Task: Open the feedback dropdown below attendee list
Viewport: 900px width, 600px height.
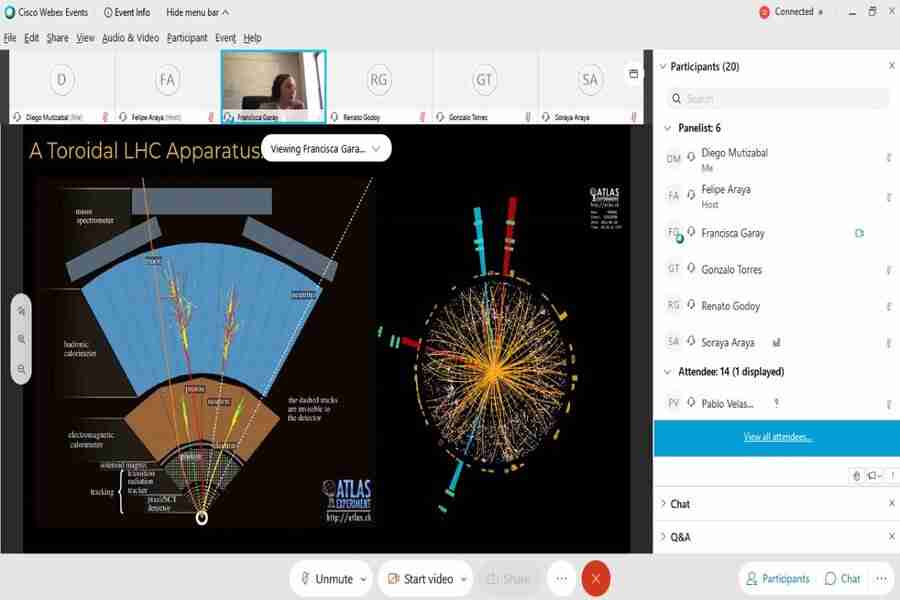Action: click(x=875, y=475)
